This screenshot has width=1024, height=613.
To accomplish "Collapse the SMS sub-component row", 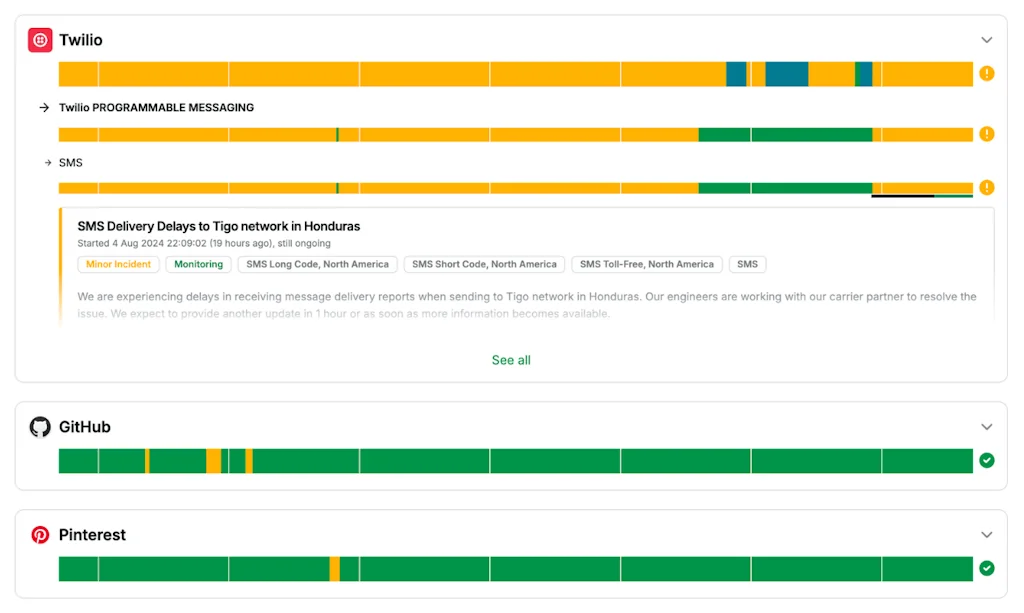I will 47,163.
